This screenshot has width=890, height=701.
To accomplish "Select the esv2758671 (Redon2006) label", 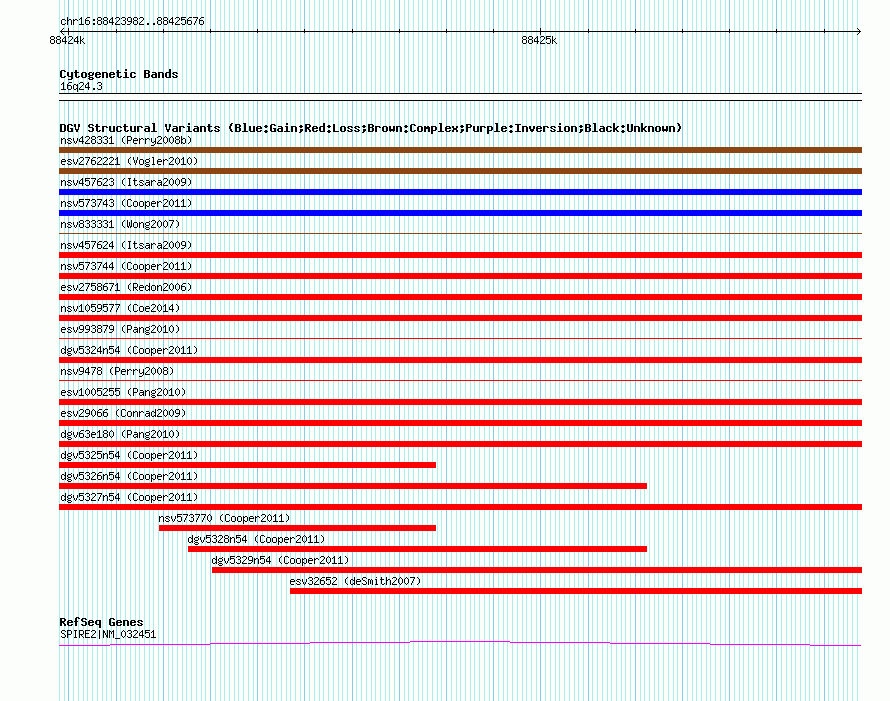I will (x=126, y=287).
